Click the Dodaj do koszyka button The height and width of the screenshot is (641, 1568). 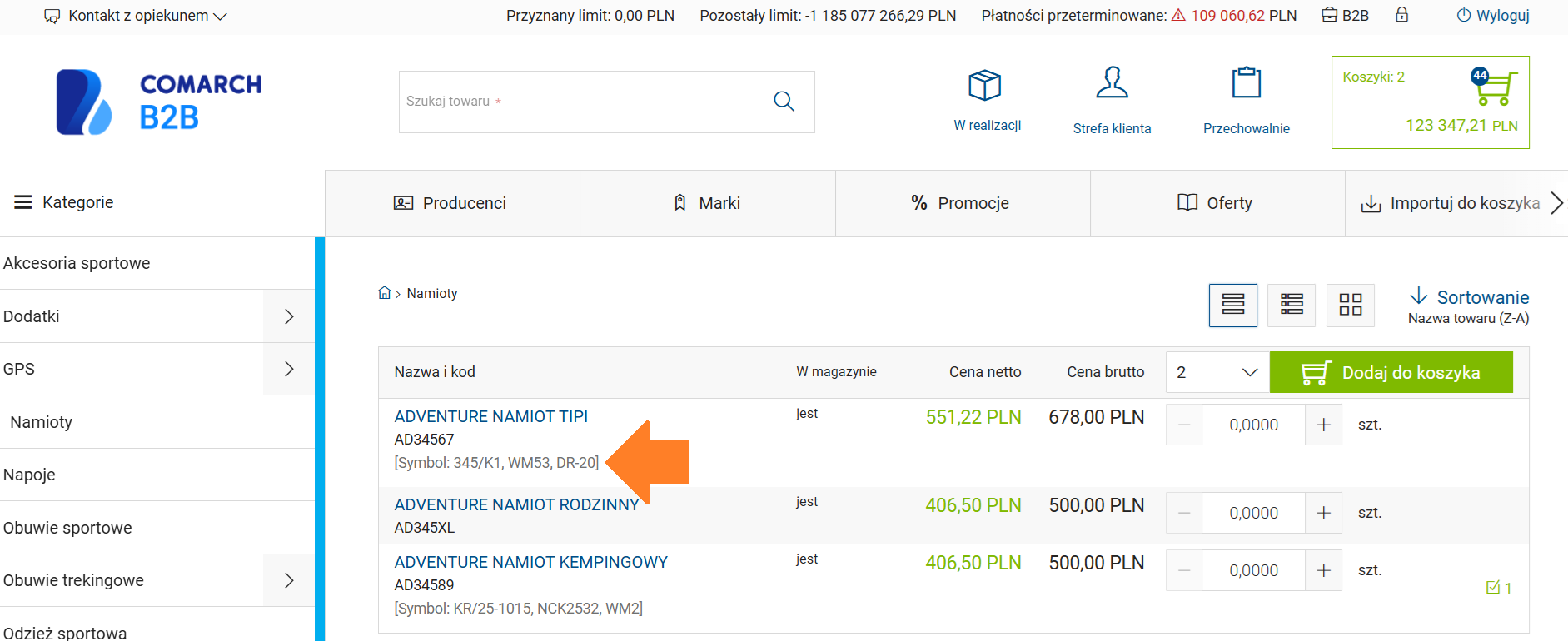click(x=1391, y=372)
